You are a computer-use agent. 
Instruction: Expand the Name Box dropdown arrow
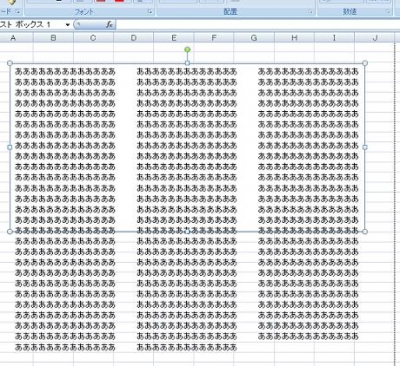(68, 25)
